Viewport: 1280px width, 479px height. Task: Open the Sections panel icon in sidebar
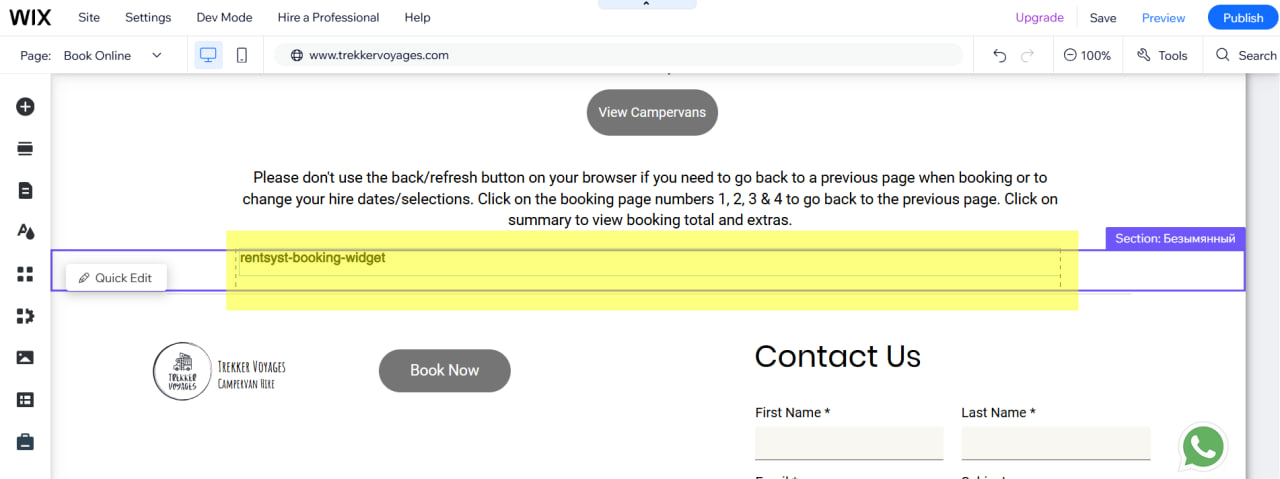click(25, 149)
